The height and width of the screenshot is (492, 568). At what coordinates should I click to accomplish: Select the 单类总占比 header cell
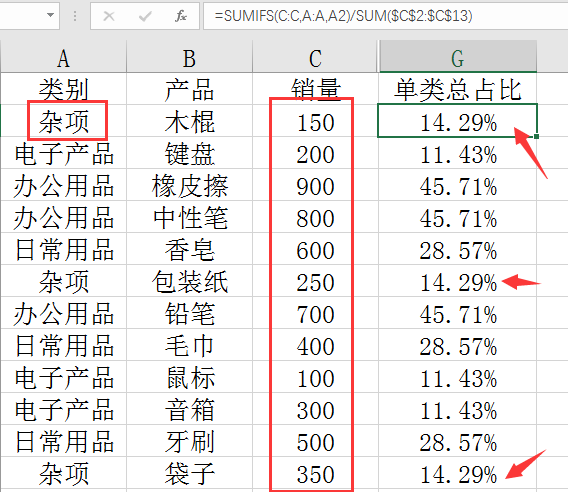458,89
